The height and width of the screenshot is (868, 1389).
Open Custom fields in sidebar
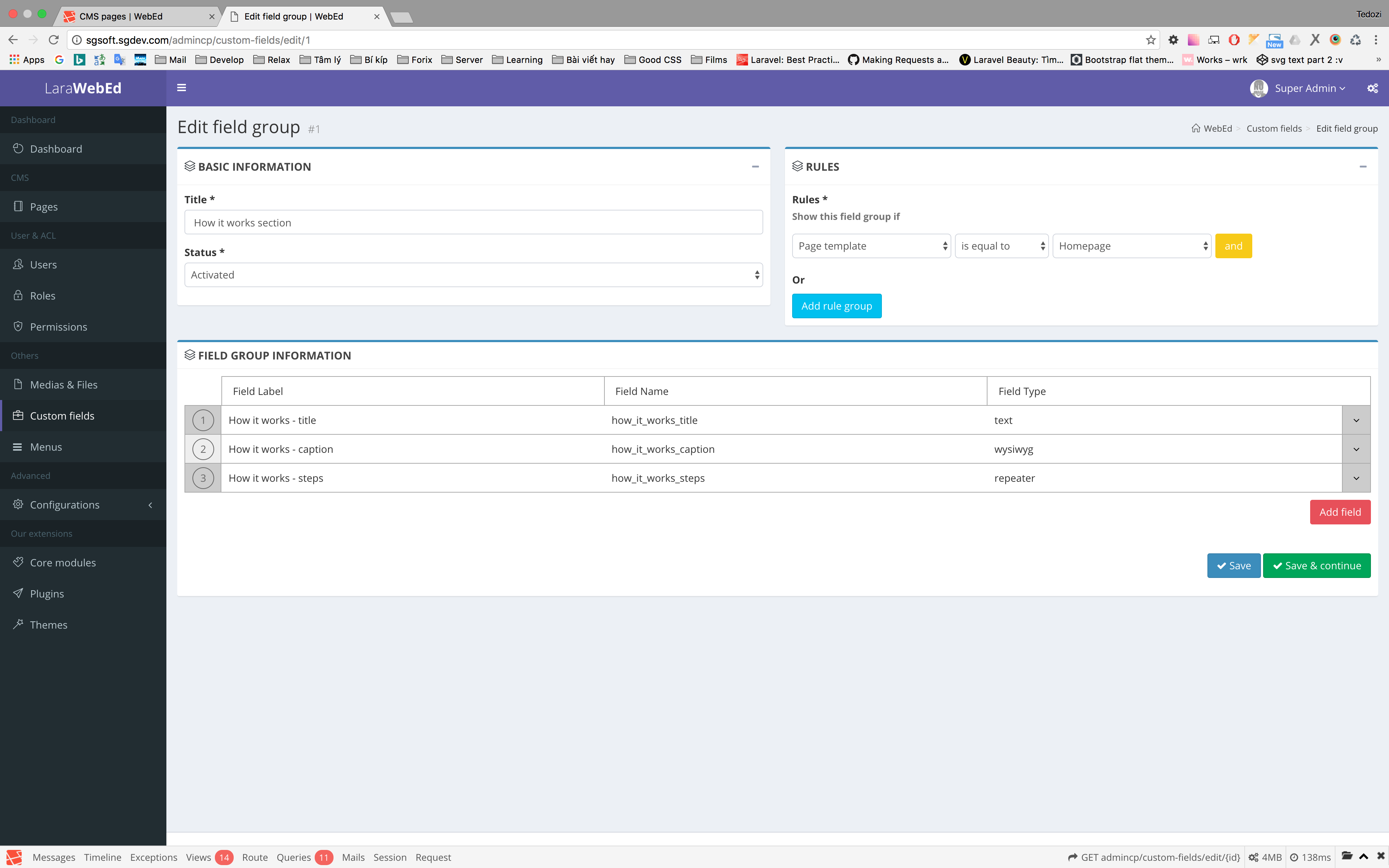62,416
